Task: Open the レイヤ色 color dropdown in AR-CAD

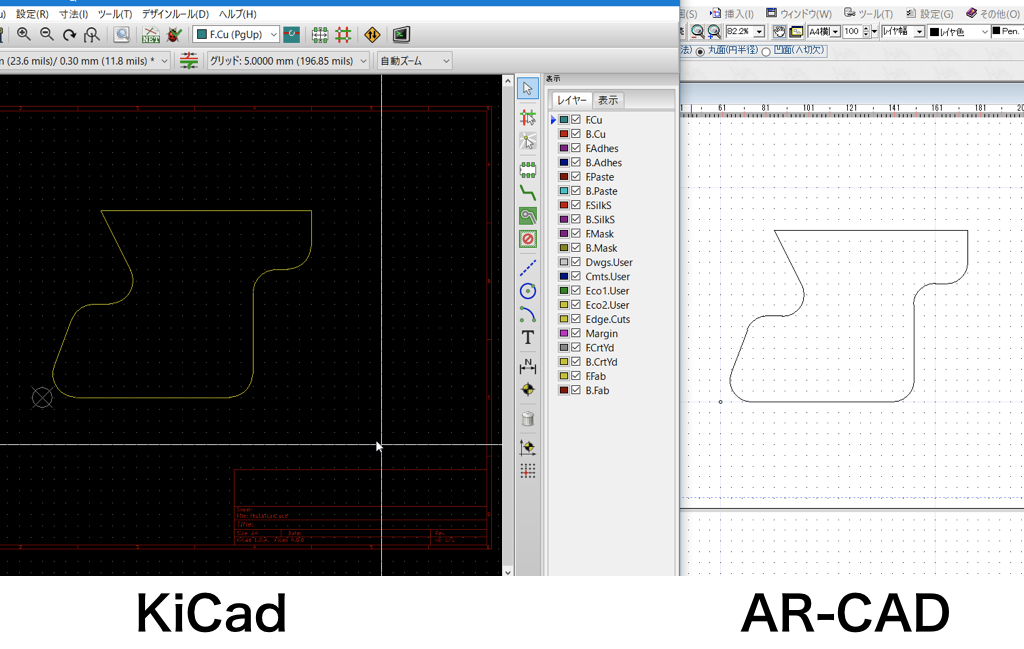Action: tap(959, 31)
